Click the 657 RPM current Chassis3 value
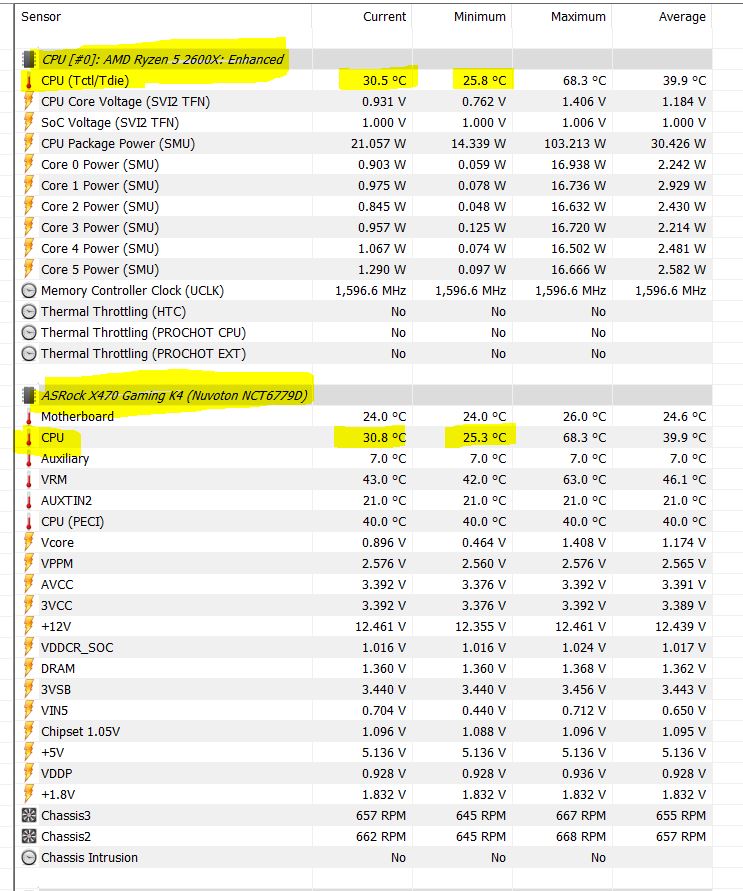Image resolution: width=743 pixels, height=891 pixels. pos(381,816)
